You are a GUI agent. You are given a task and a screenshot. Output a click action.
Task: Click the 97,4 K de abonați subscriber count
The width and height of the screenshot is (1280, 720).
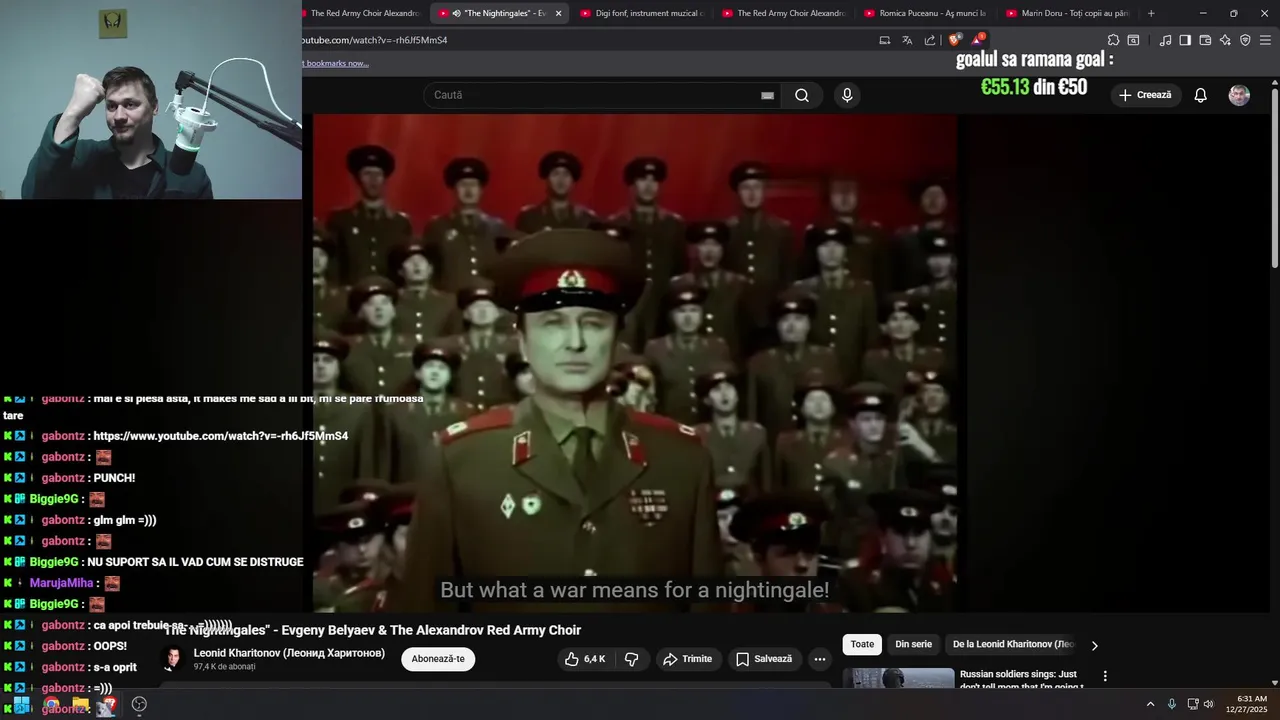tap(225, 667)
